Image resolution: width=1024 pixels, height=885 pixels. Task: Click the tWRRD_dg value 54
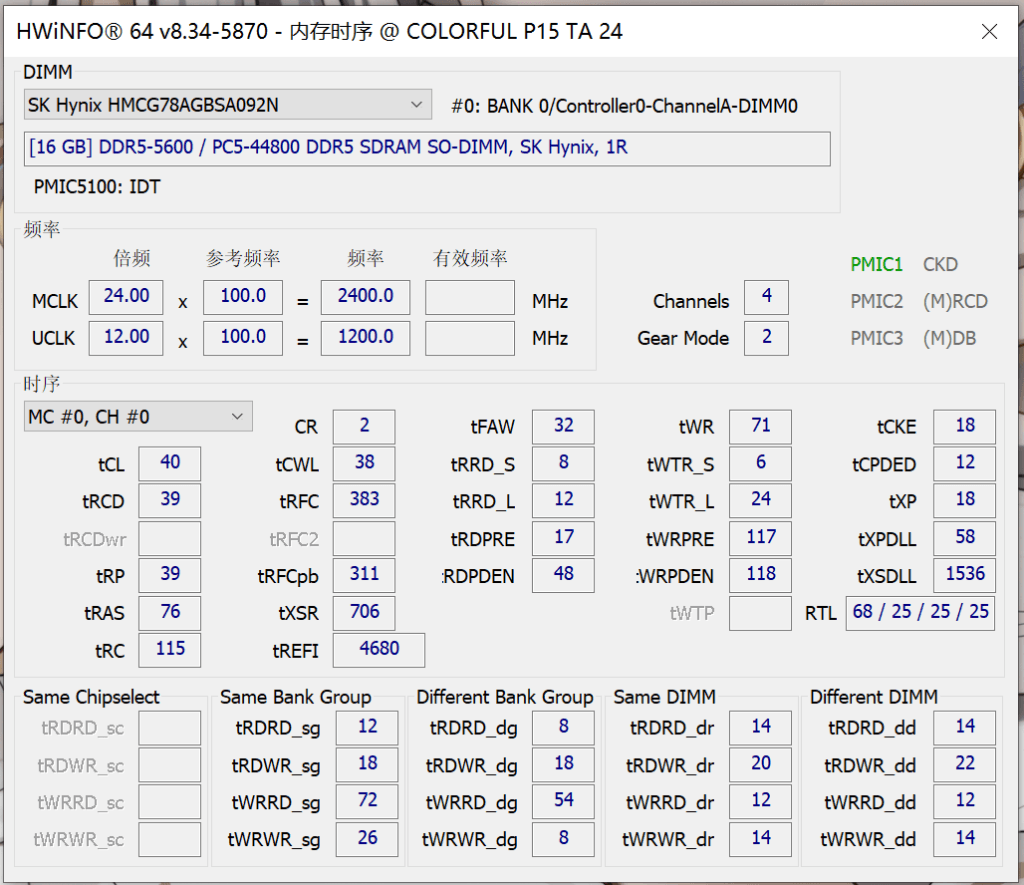[564, 801]
